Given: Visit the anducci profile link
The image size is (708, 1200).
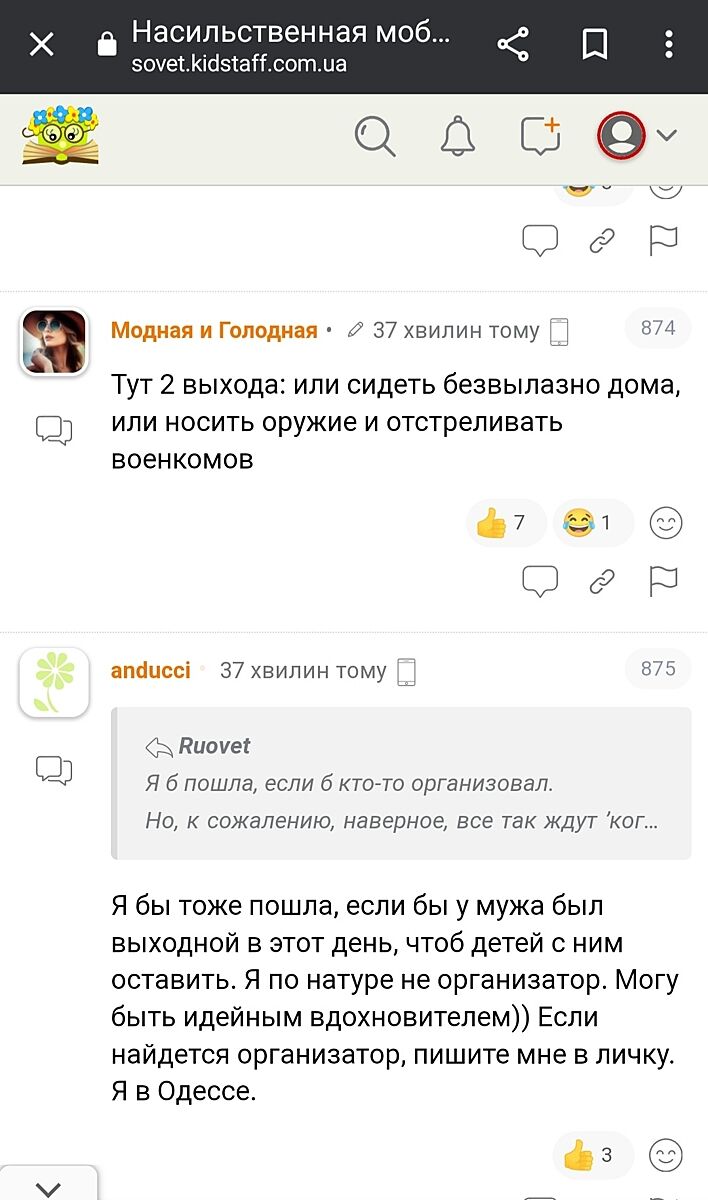Looking at the screenshot, I should (150, 671).
